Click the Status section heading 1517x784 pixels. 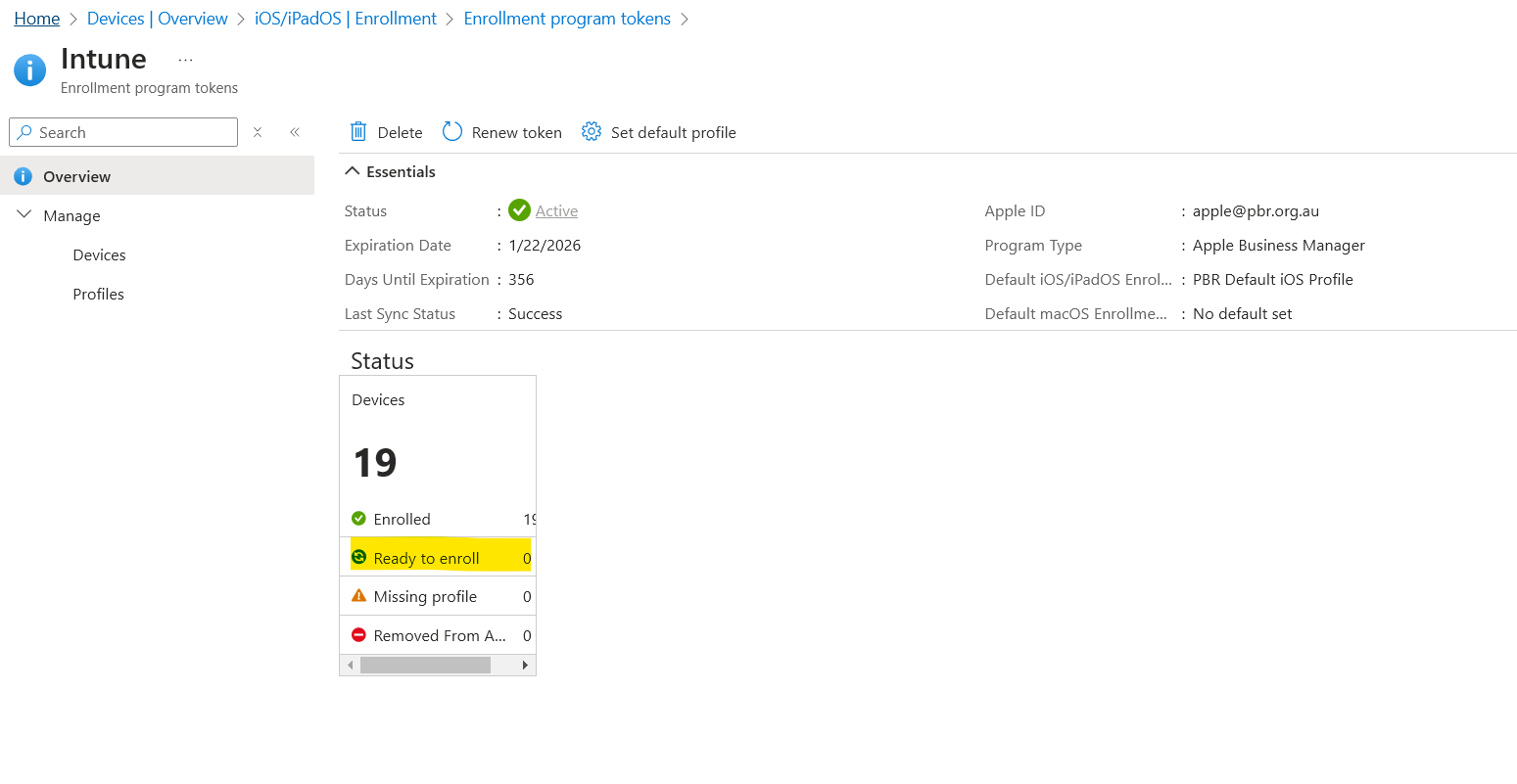pyautogui.click(x=382, y=361)
